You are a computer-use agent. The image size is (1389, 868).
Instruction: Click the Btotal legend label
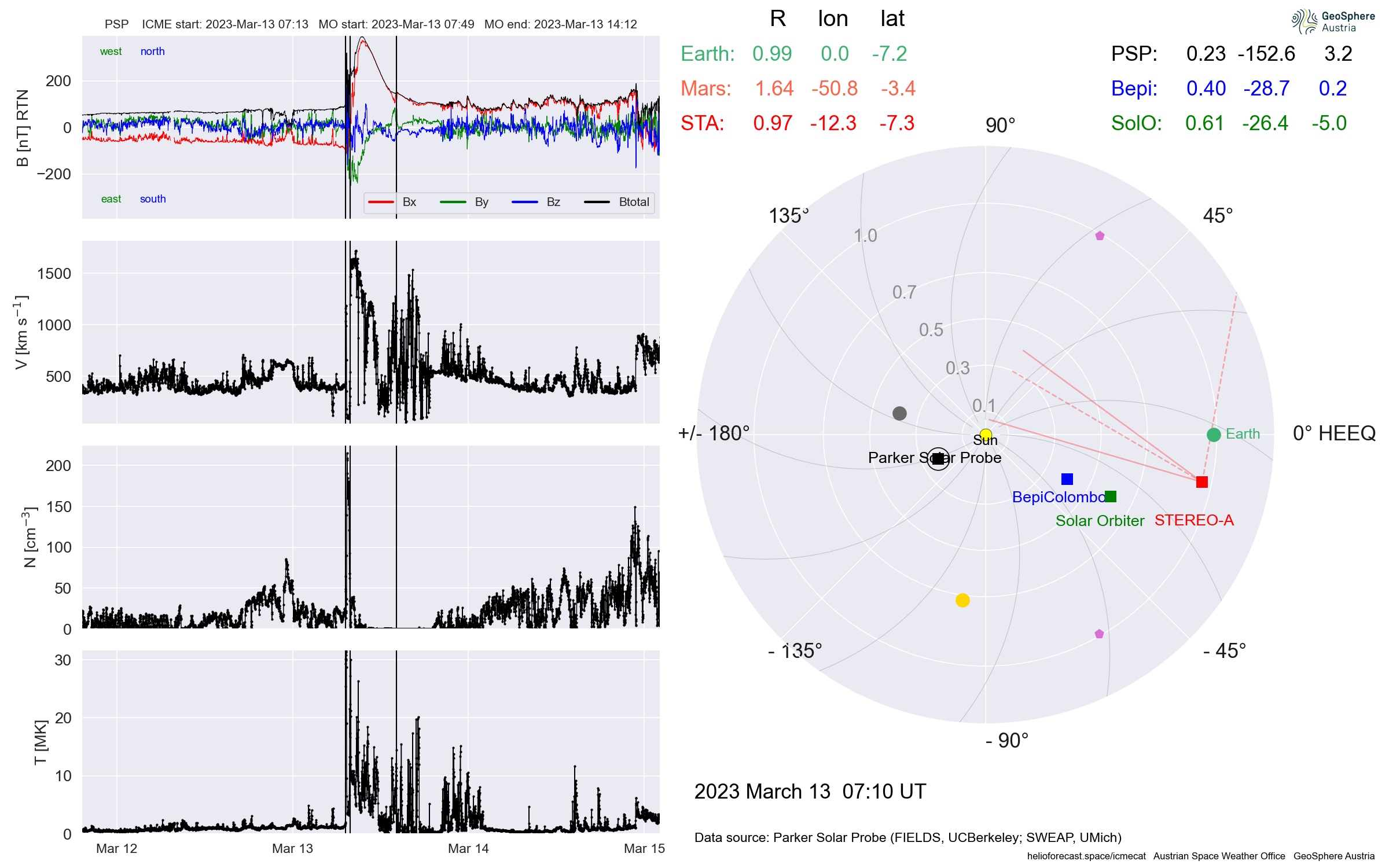634,202
